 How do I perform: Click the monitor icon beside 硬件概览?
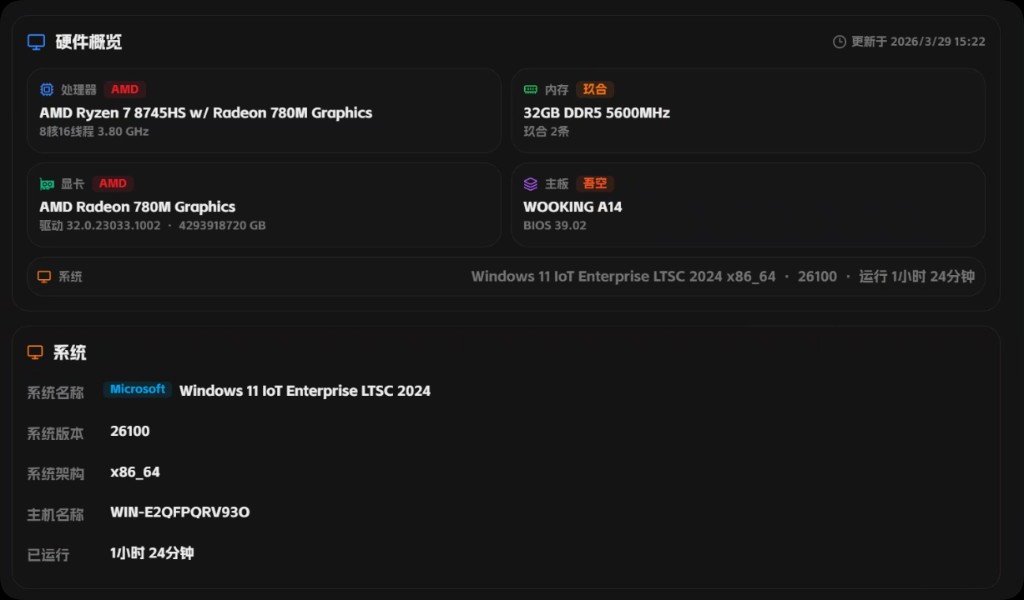(36, 42)
